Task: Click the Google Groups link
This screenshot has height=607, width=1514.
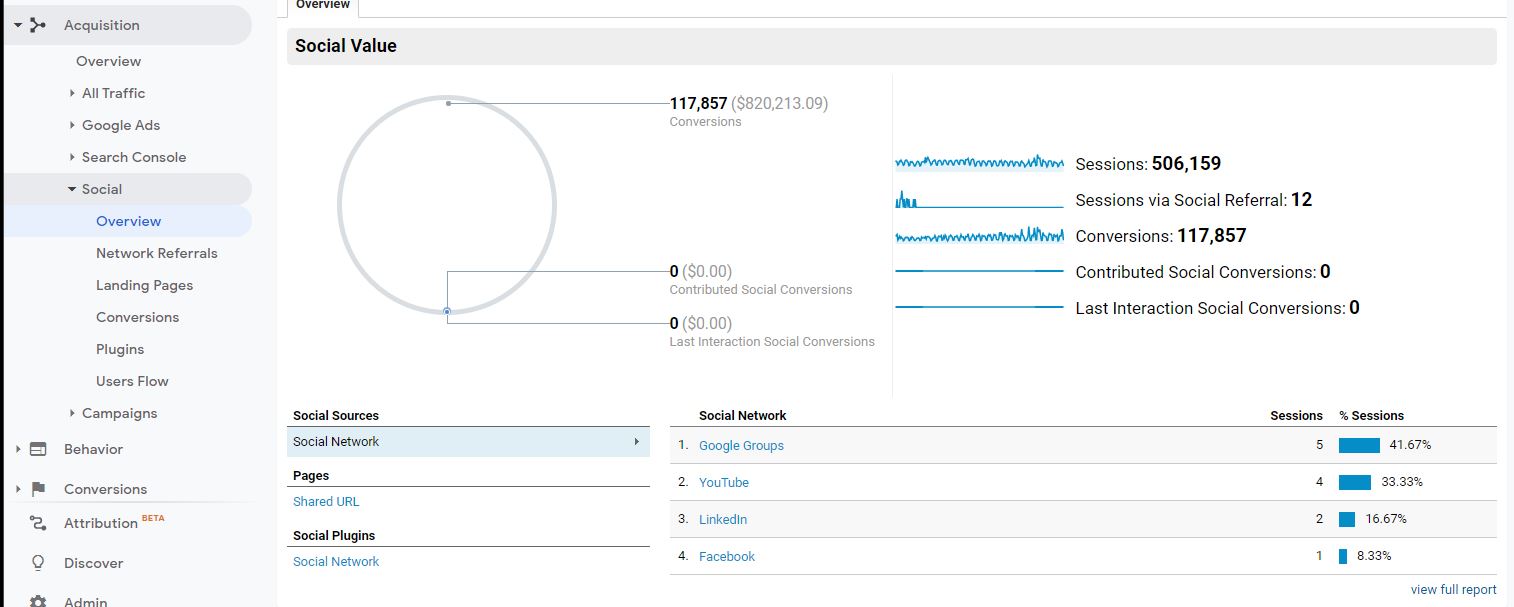Action: 741,446
